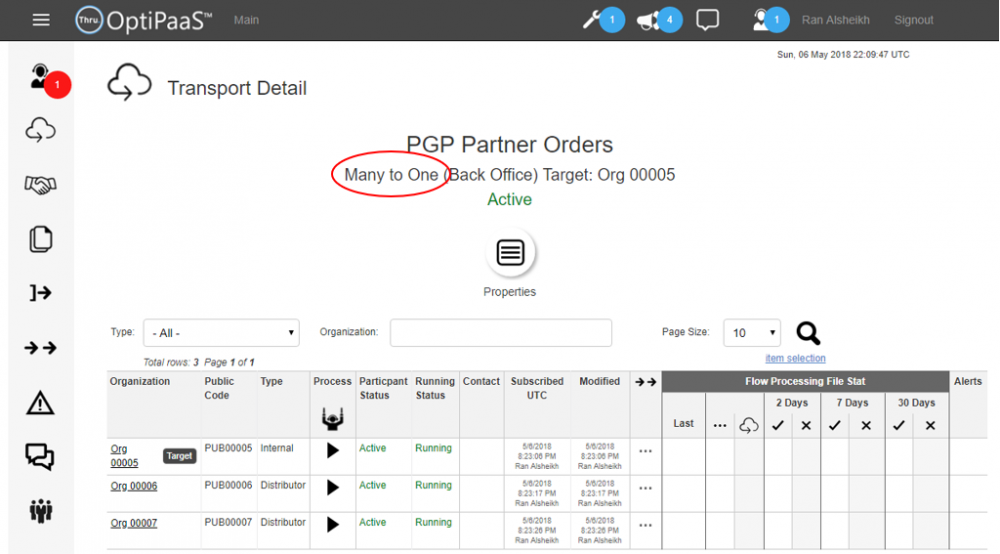
Task: Open the megaphone announcements icon
Action: pos(649,20)
